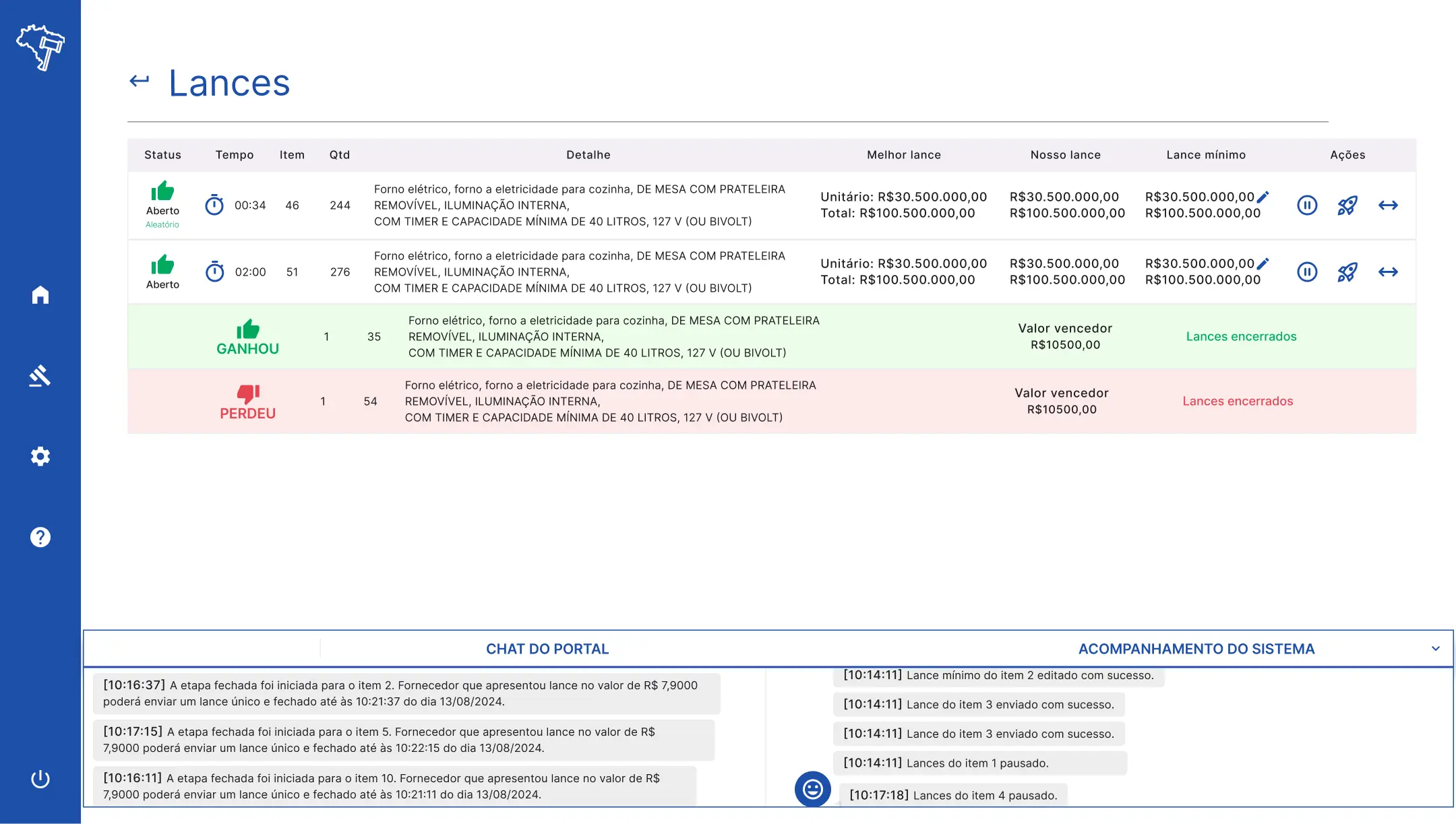Click horizontal arrows action for item 46
Image resolution: width=1456 pixels, height=824 pixels.
pyautogui.click(x=1388, y=205)
